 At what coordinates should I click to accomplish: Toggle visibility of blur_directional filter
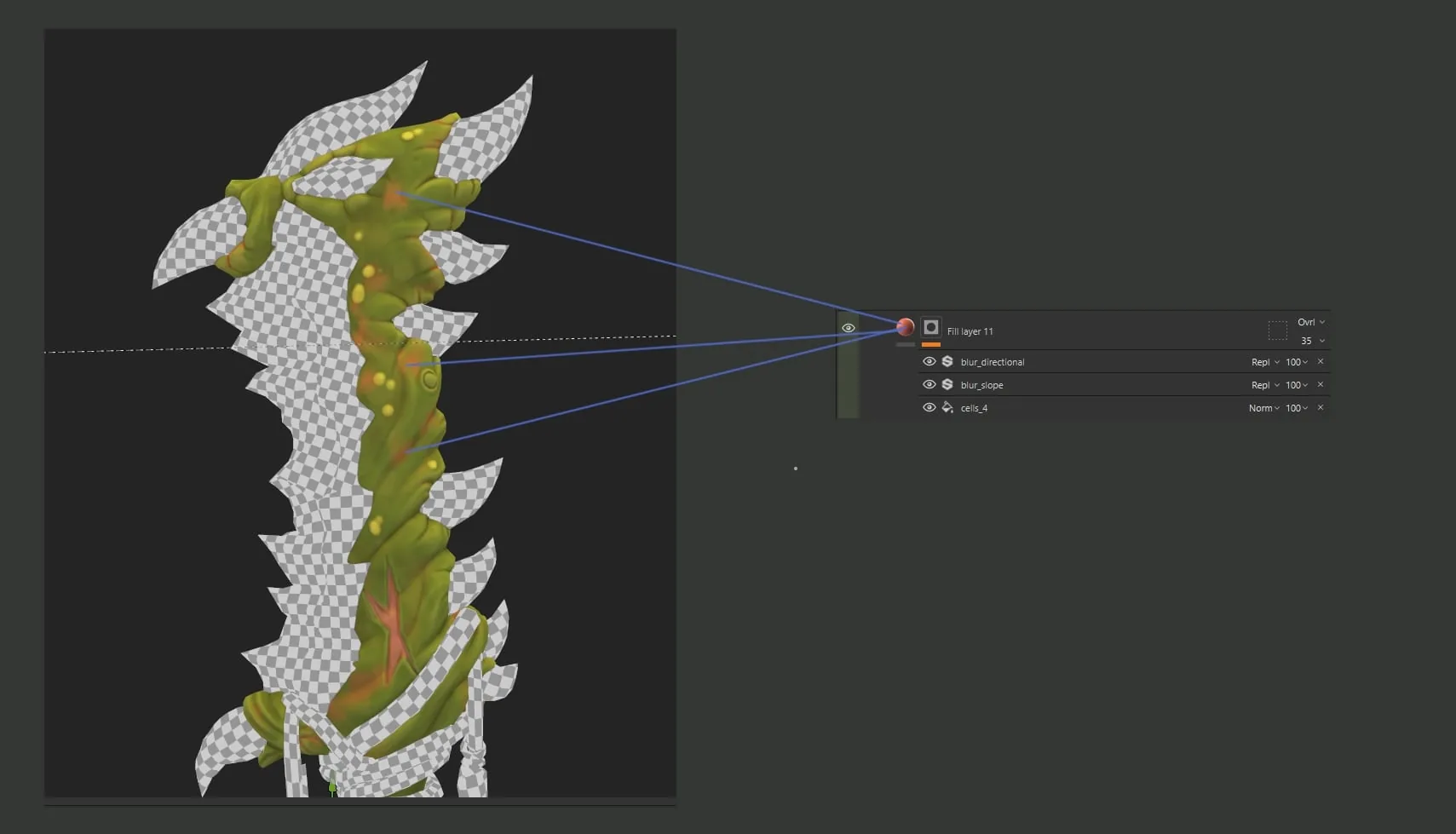929,361
